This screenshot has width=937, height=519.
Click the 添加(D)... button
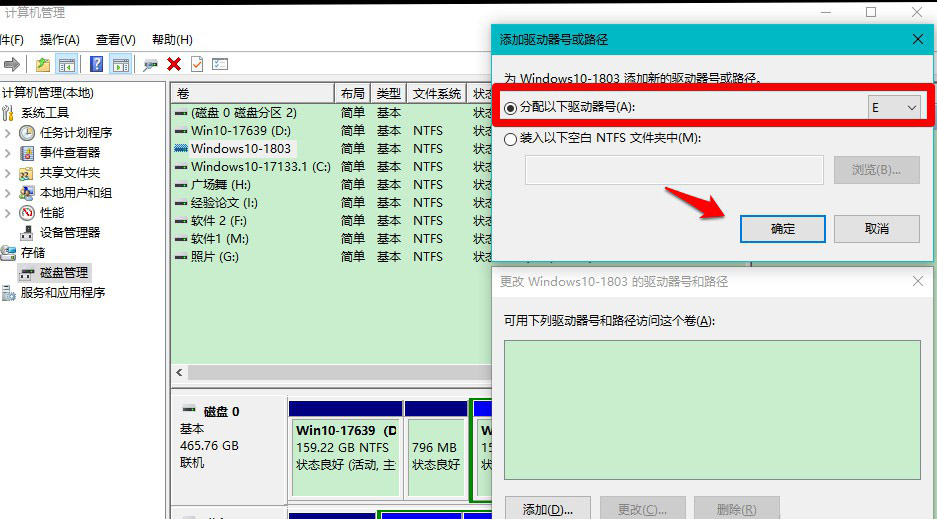click(x=546, y=509)
